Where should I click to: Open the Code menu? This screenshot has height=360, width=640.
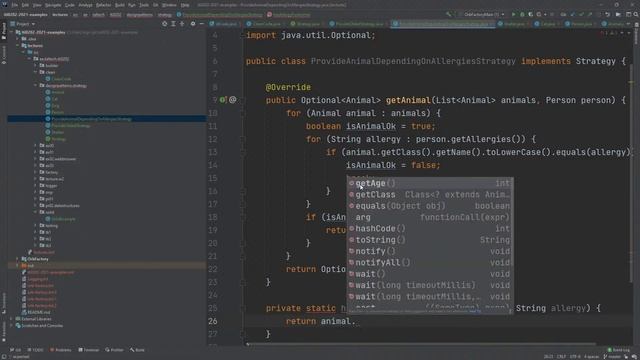70,5
